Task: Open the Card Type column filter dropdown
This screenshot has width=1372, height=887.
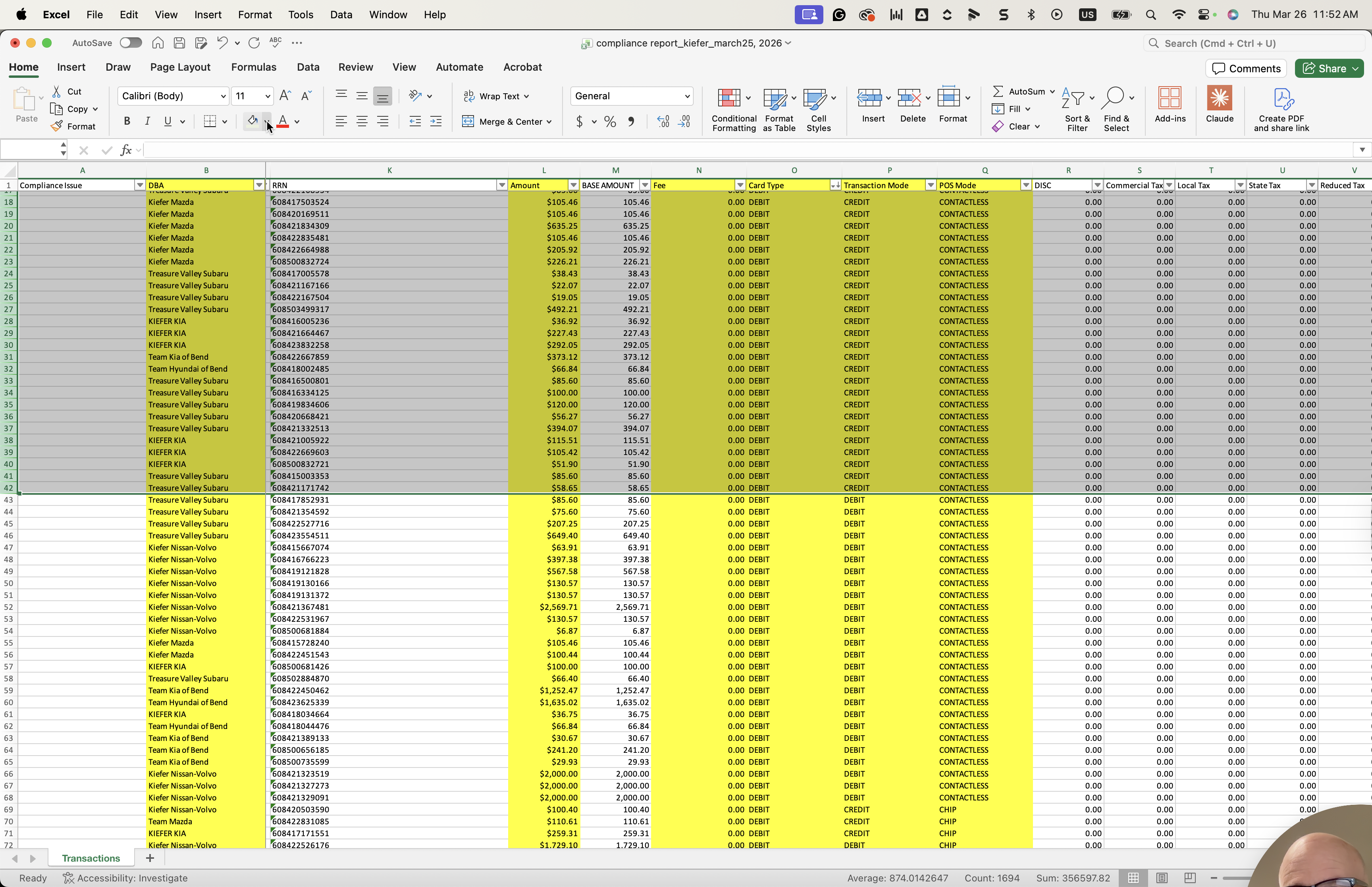Action: click(x=835, y=185)
